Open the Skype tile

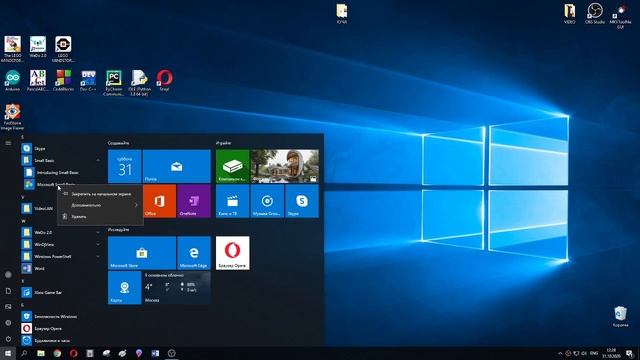point(302,201)
